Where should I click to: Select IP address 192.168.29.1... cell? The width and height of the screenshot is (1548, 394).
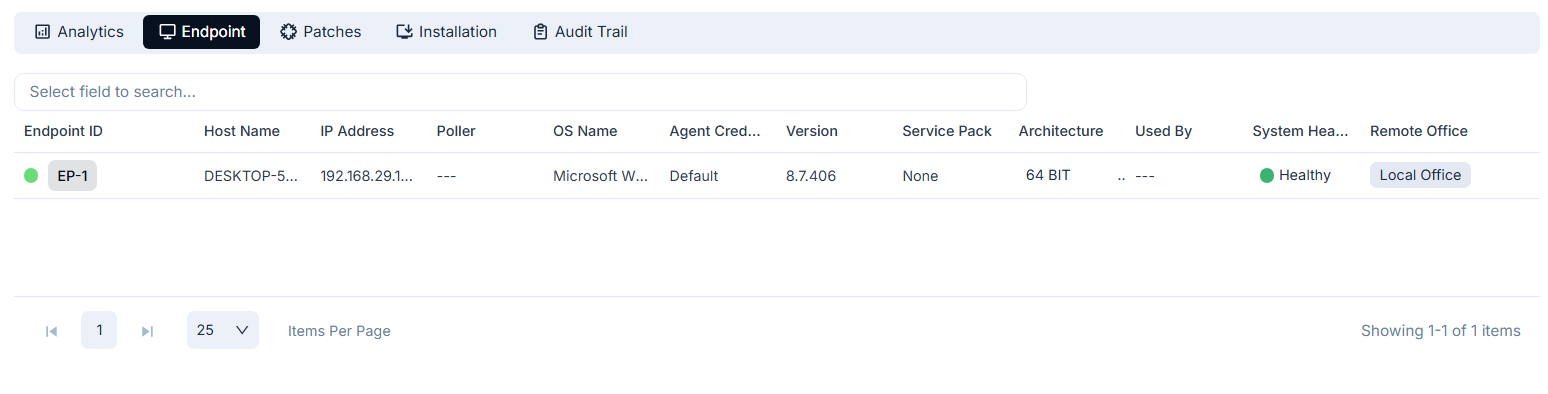tap(367, 176)
